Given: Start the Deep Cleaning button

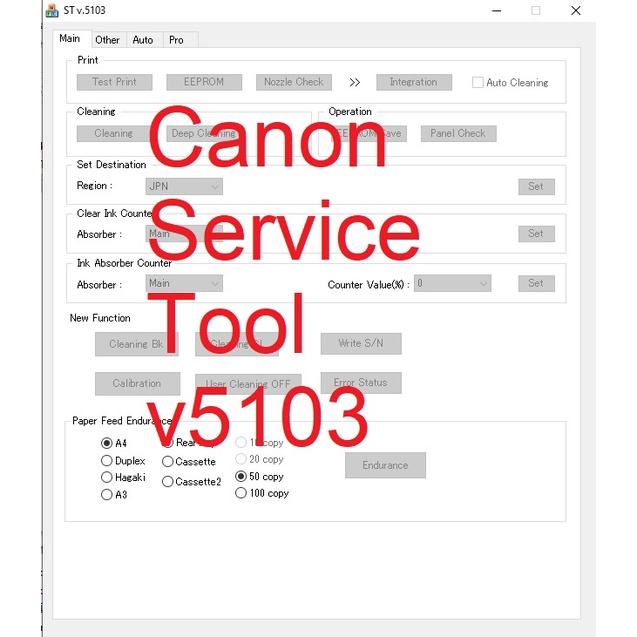Looking at the screenshot, I should click(x=204, y=134).
